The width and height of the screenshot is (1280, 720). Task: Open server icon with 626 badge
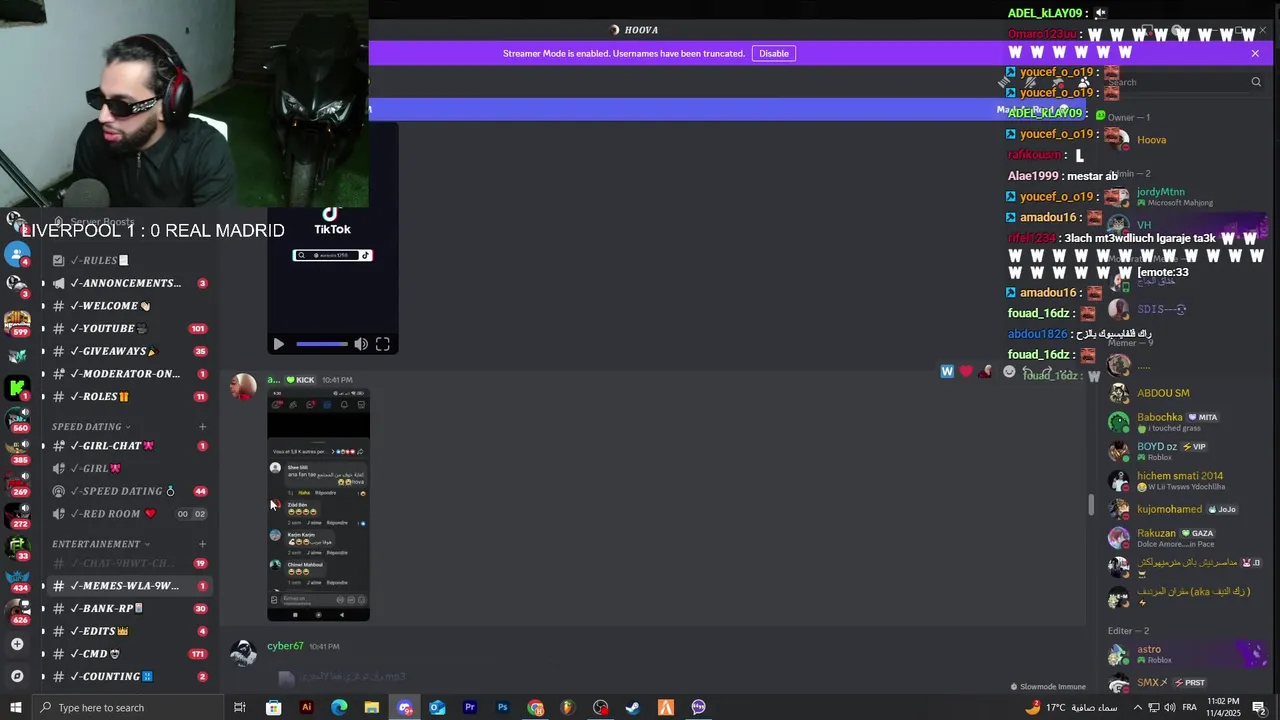pos(17,610)
